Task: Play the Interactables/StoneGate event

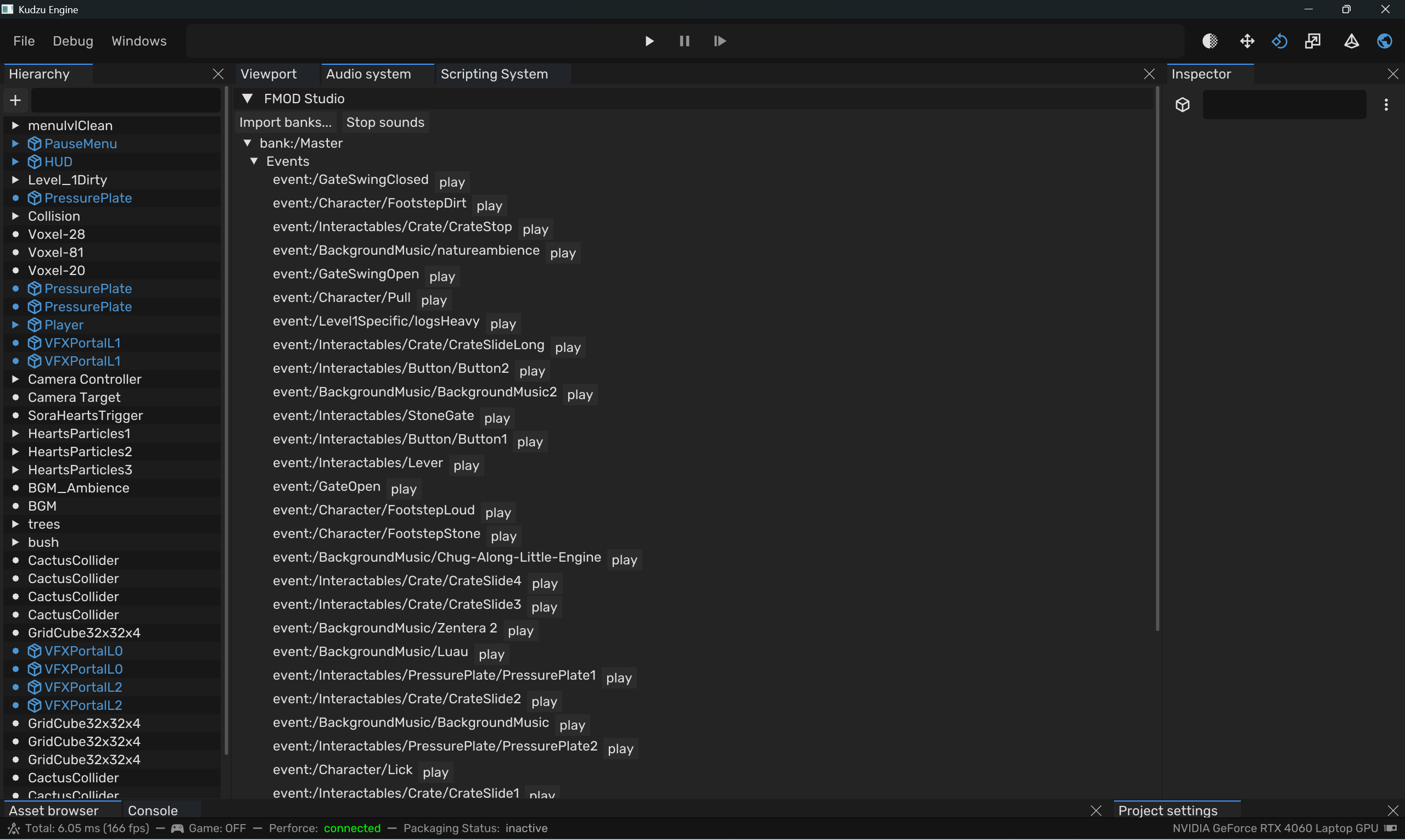Action: [497, 418]
